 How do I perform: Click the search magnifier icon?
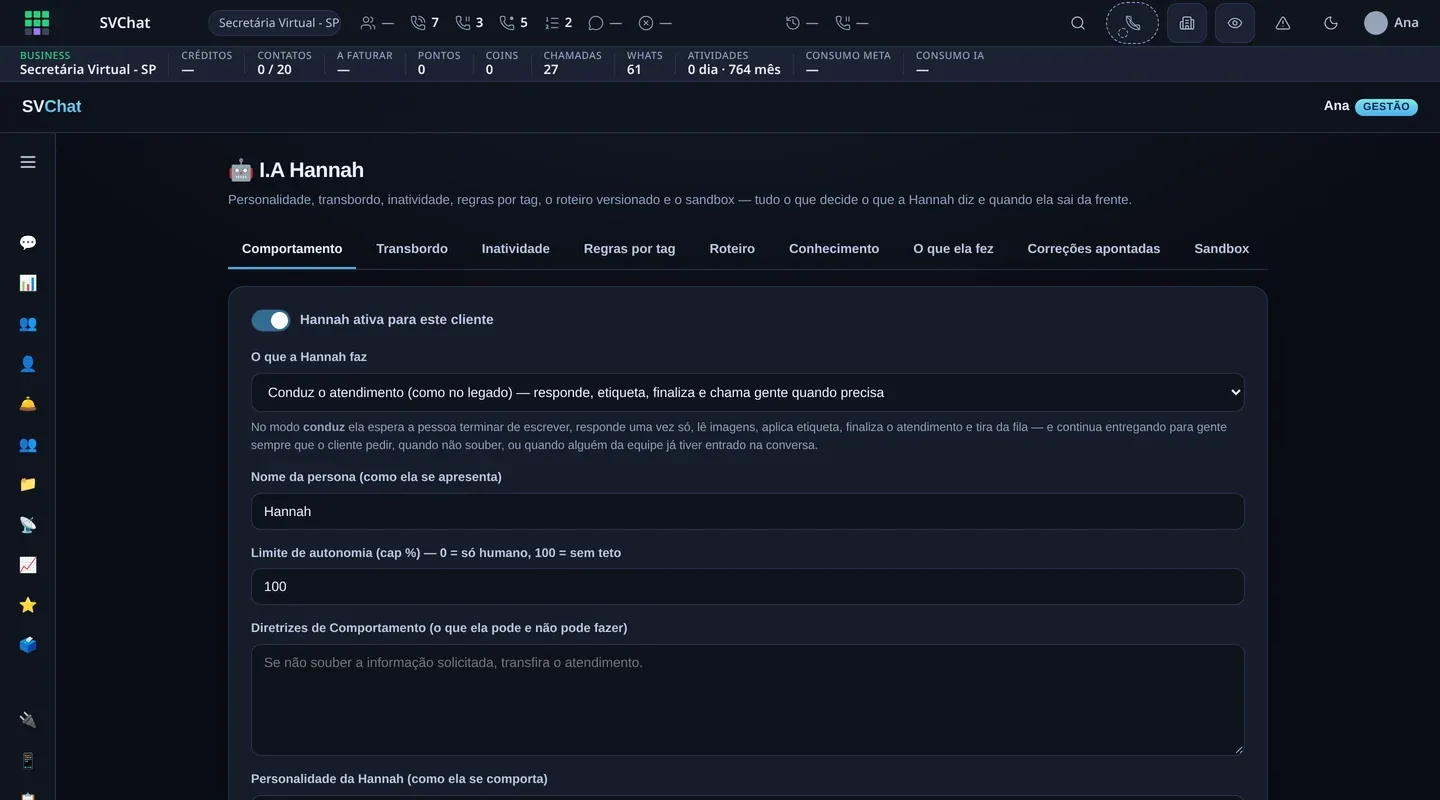click(1078, 23)
